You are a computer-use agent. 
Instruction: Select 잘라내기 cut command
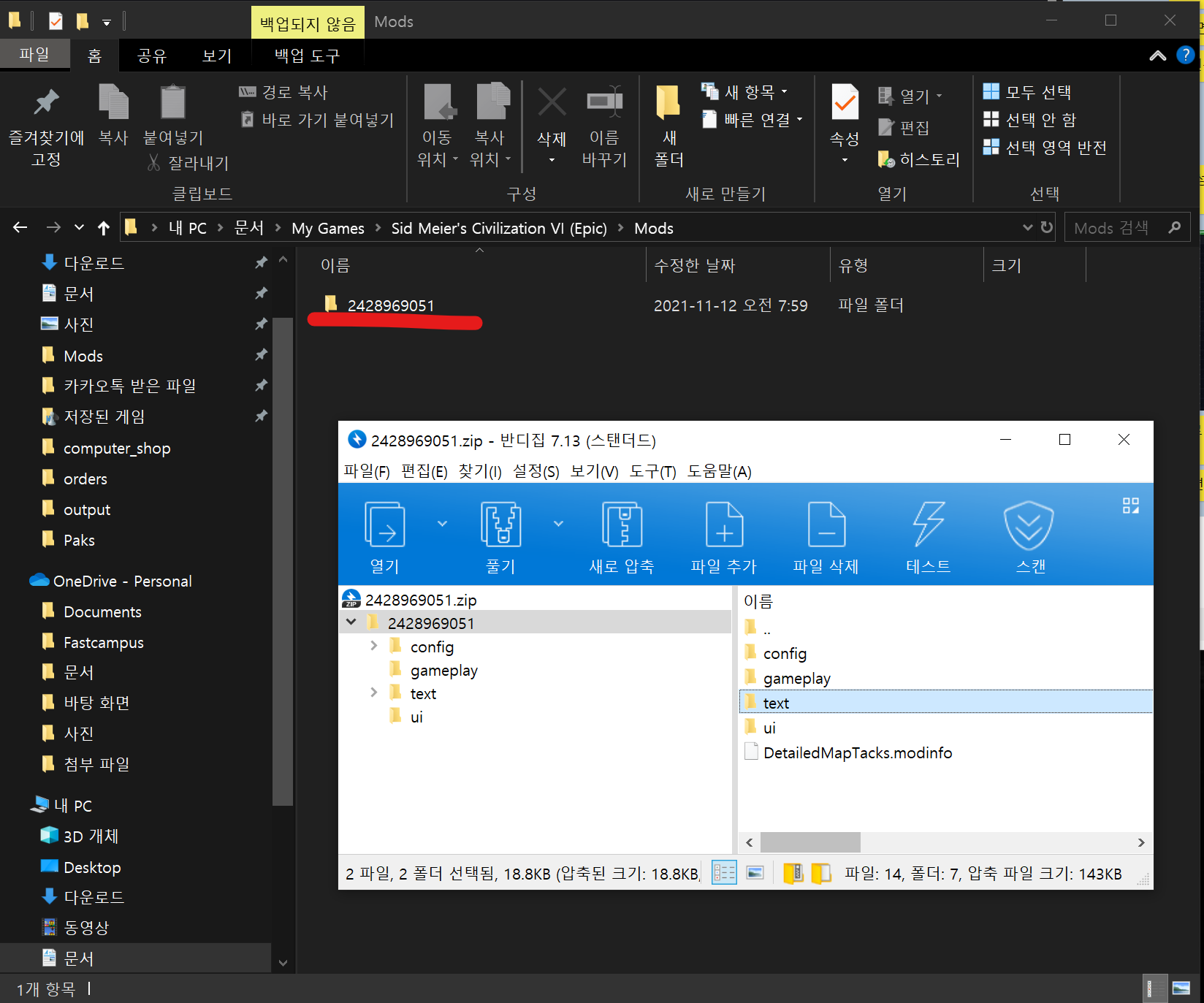coord(188,163)
